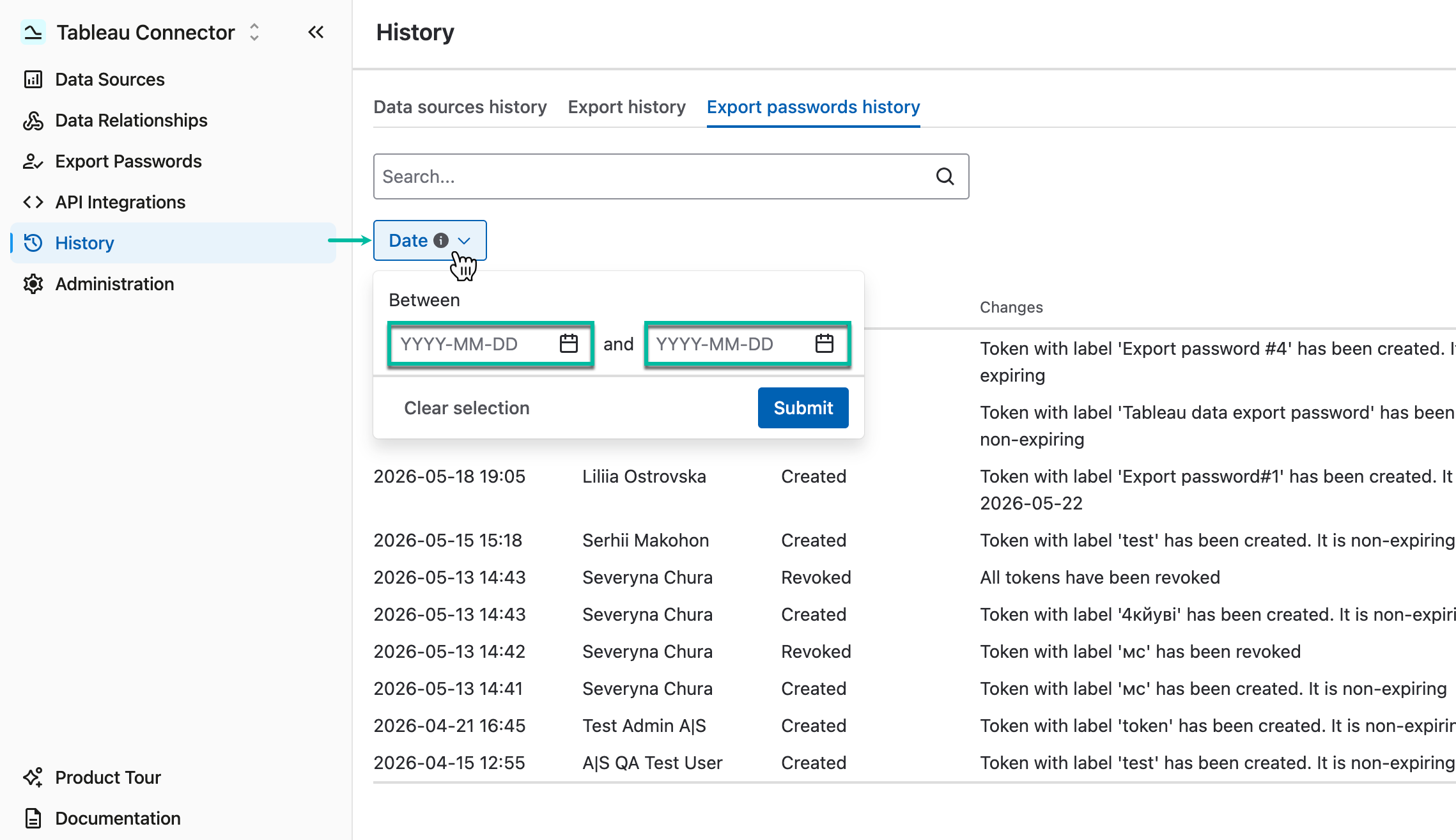
Task: Click the Tableau Connector logo icon
Action: [x=33, y=32]
